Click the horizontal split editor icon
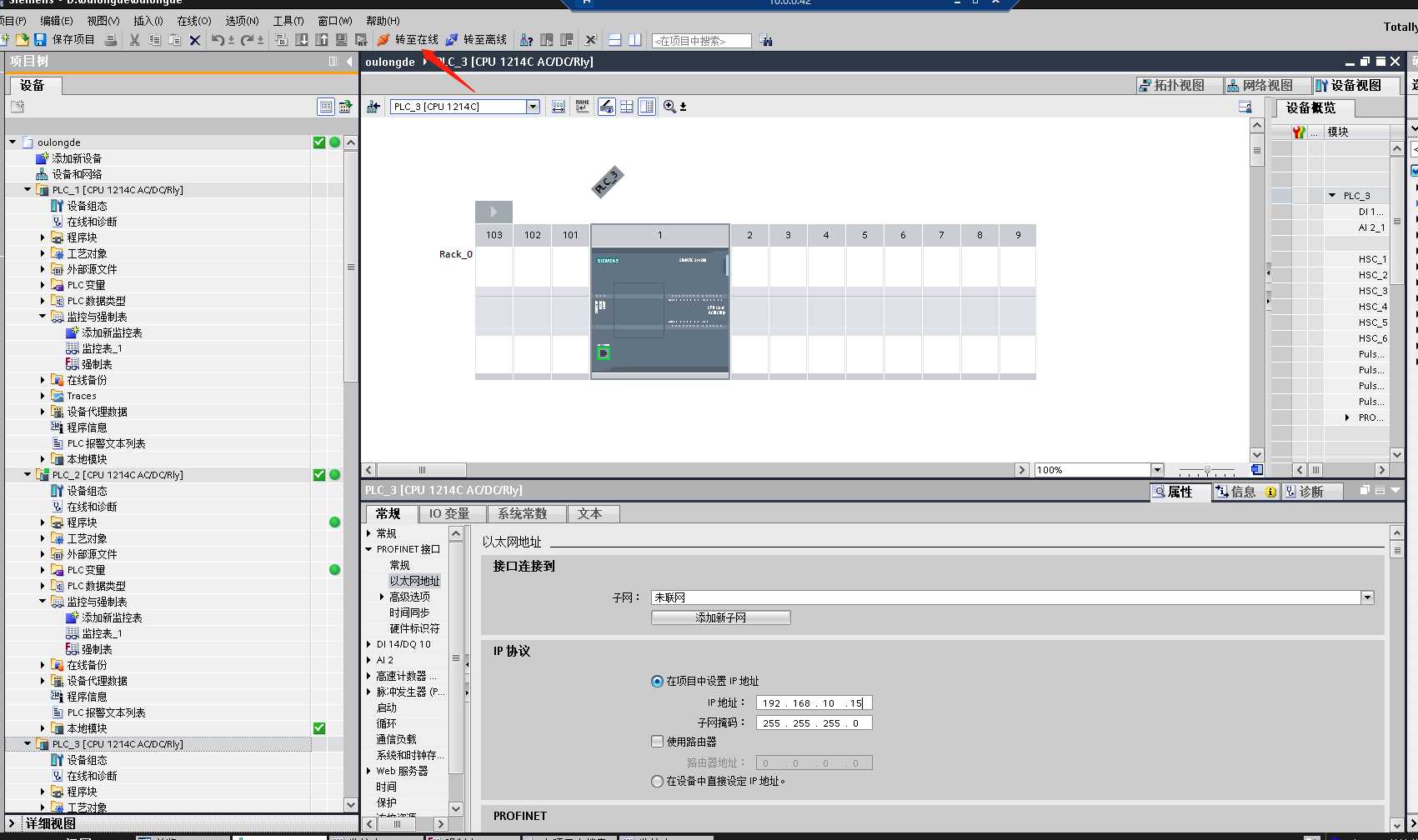The width and height of the screenshot is (1418, 840). [615, 40]
